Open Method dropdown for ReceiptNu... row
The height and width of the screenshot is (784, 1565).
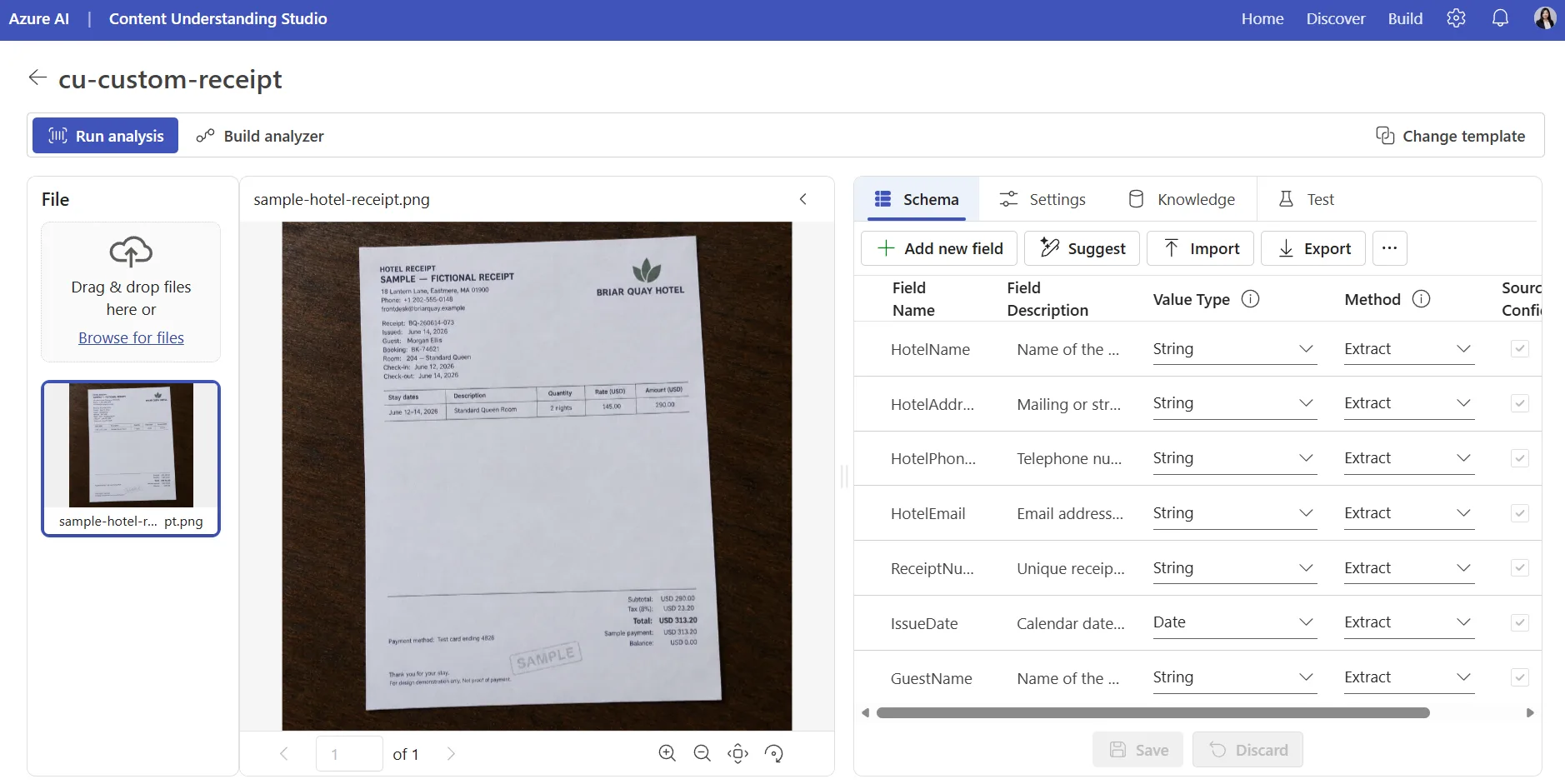[x=1409, y=568]
